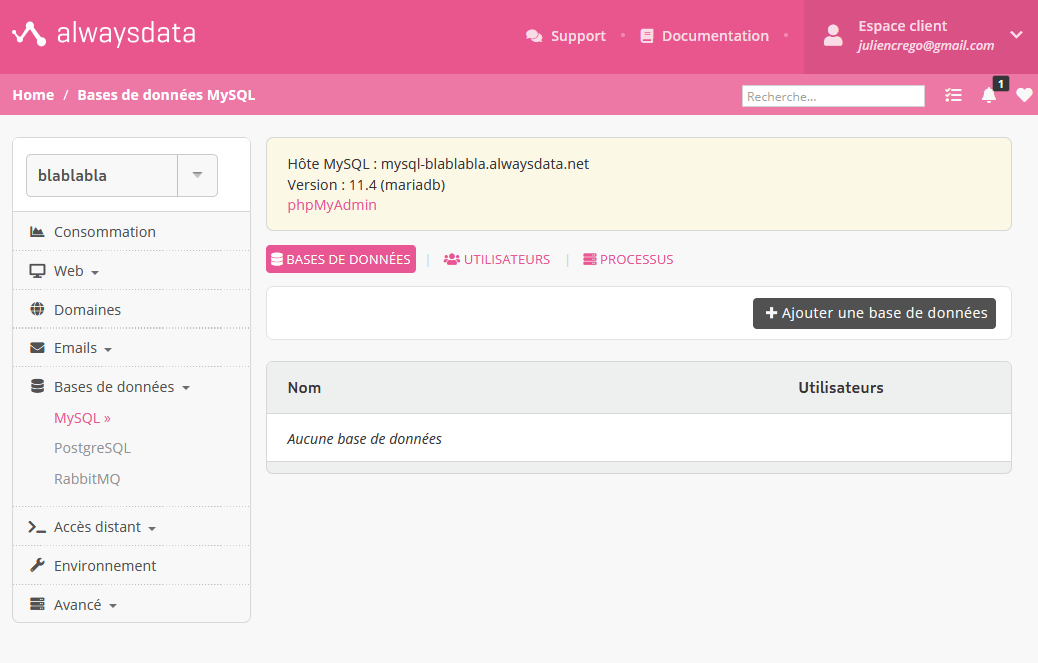Click the heart favorites icon
This screenshot has height=663, width=1038.
1024,95
